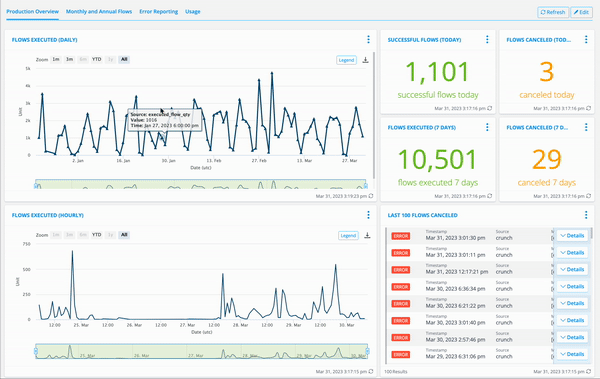Open the Flows Executed (Hourly) kebab menu

pos(368,215)
